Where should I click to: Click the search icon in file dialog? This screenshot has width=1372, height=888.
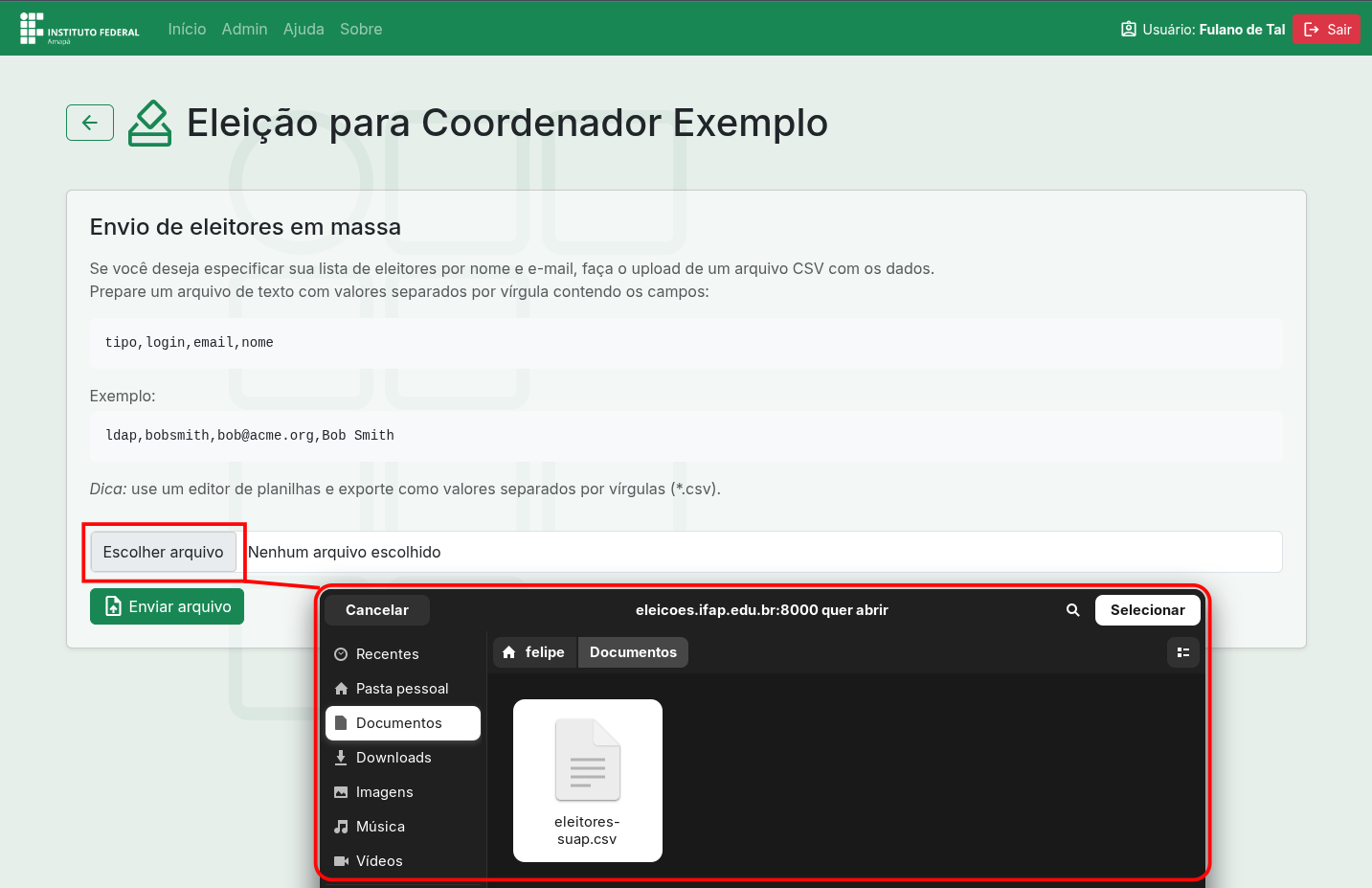tap(1073, 610)
